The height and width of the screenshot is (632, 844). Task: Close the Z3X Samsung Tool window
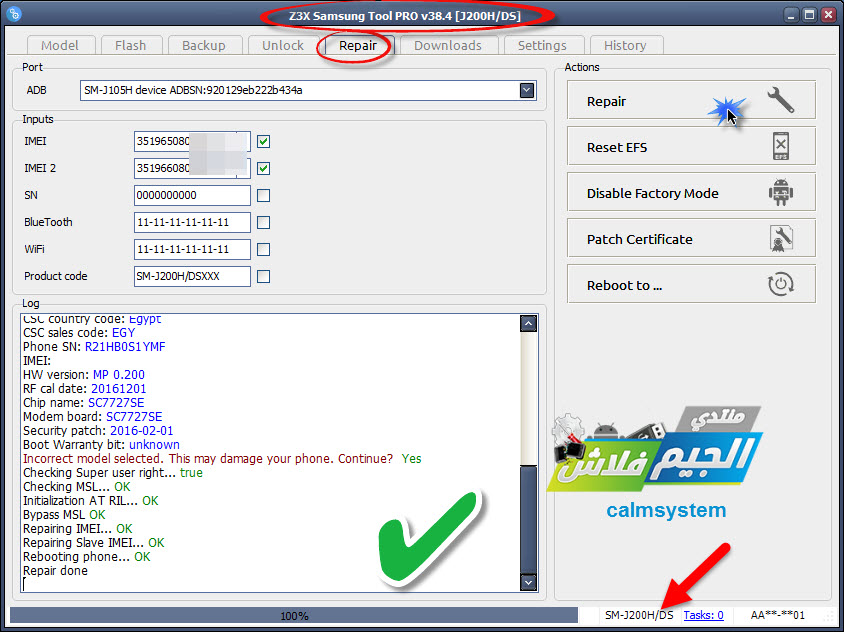[828, 15]
